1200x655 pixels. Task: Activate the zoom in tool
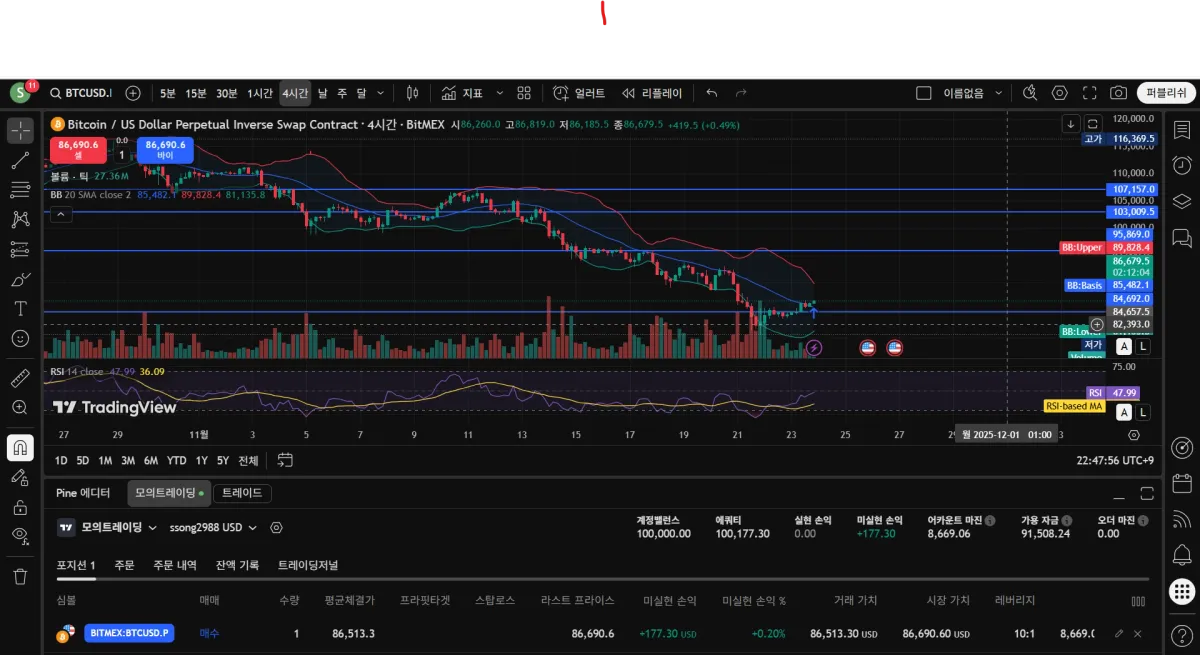(20, 407)
